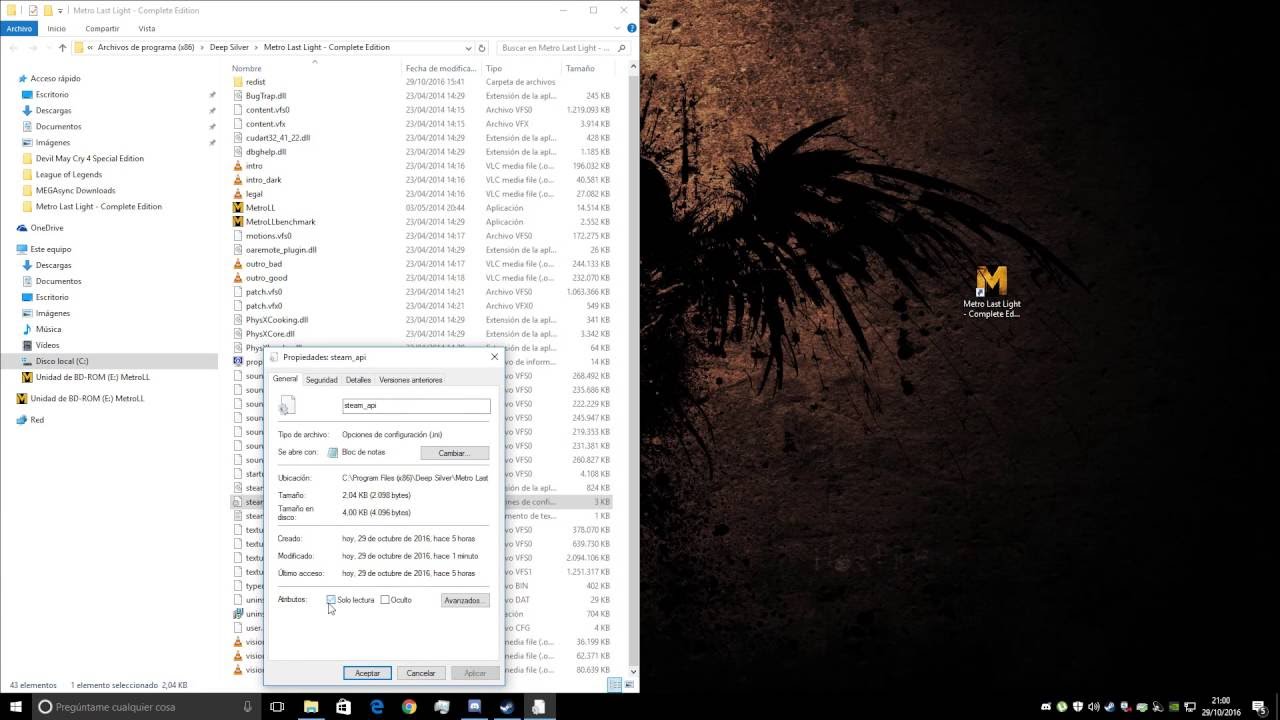Image resolution: width=1280 pixels, height=720 pixels.
Task: Click Cancelar in properties dialog
Action: tap(421, 673)
